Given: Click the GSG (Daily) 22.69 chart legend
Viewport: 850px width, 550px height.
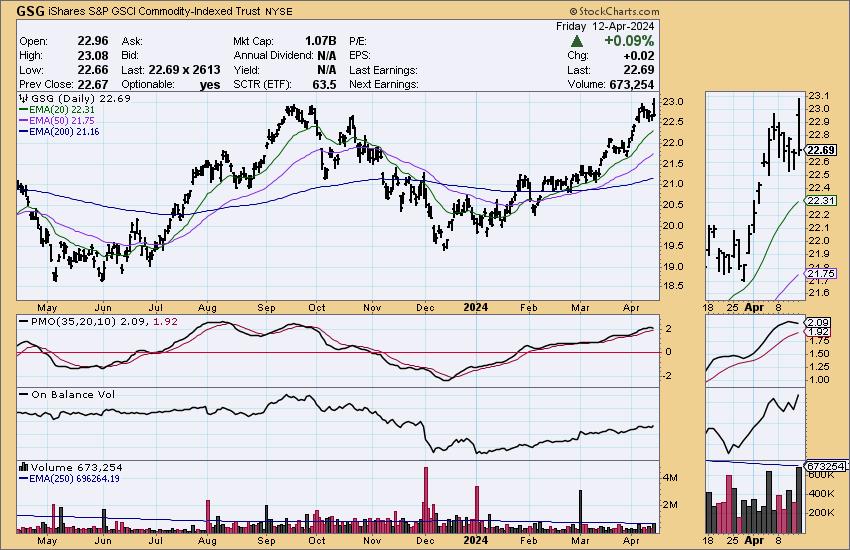Looking at the screenshot, I should pyautogui.click(x=75, y=99).
